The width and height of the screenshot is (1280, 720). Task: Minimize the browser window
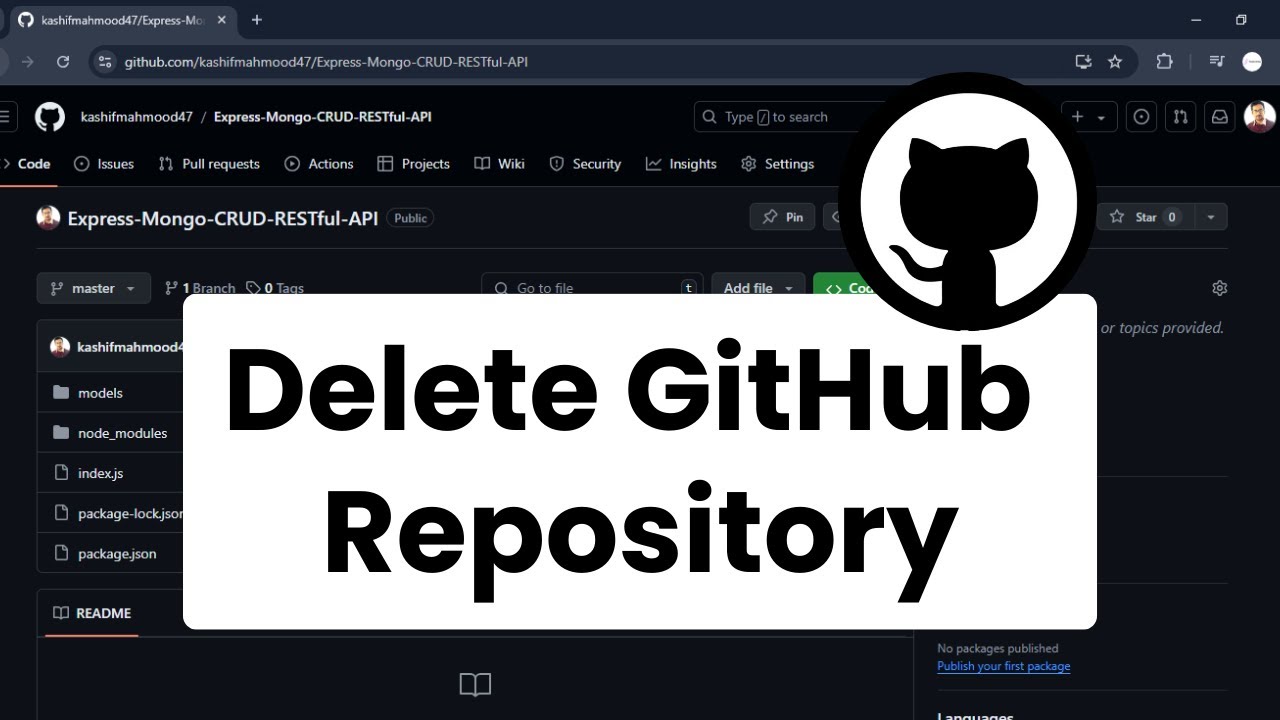(x=1197, y=20)
